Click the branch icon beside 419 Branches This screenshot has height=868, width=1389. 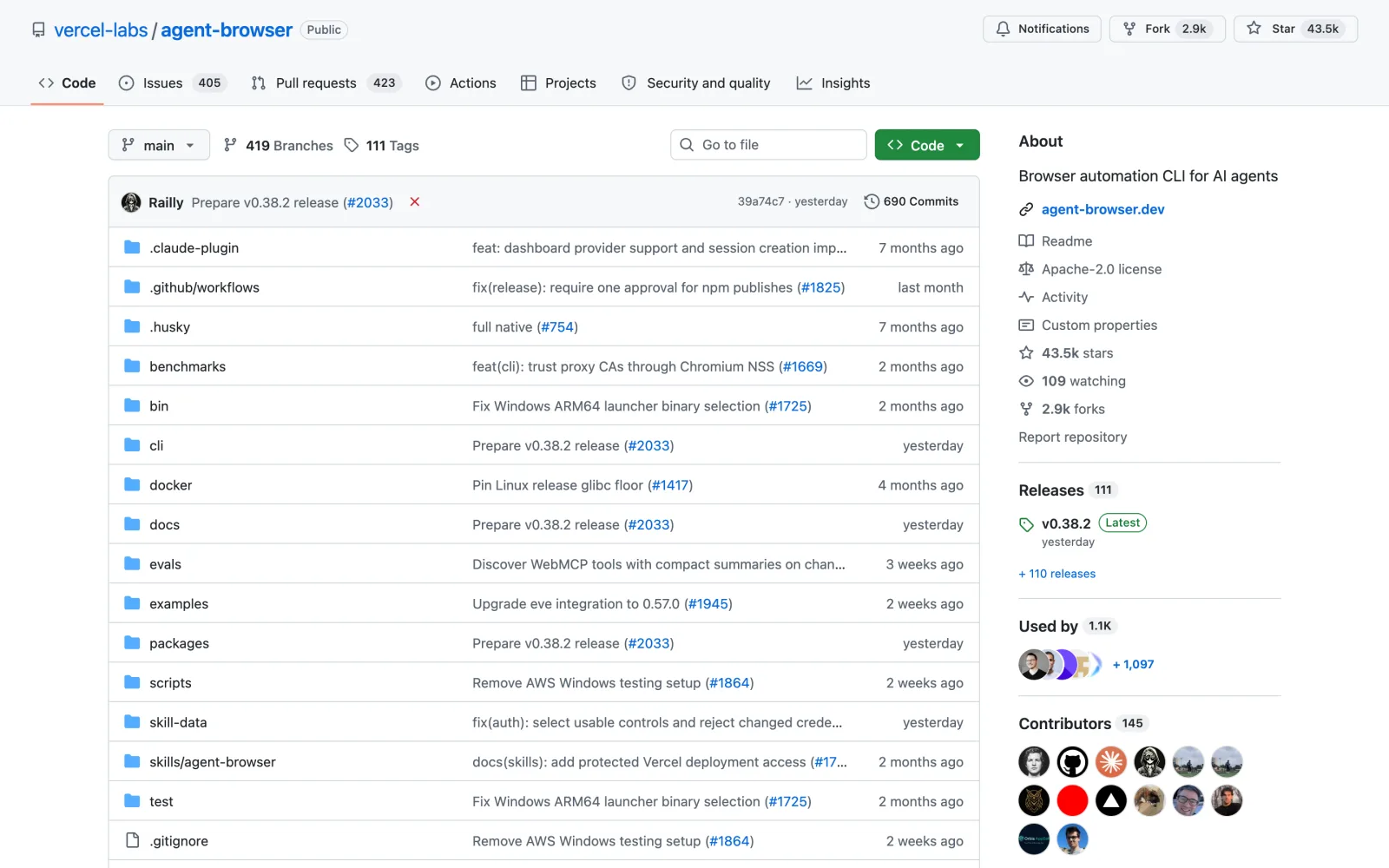click(230, 145)
